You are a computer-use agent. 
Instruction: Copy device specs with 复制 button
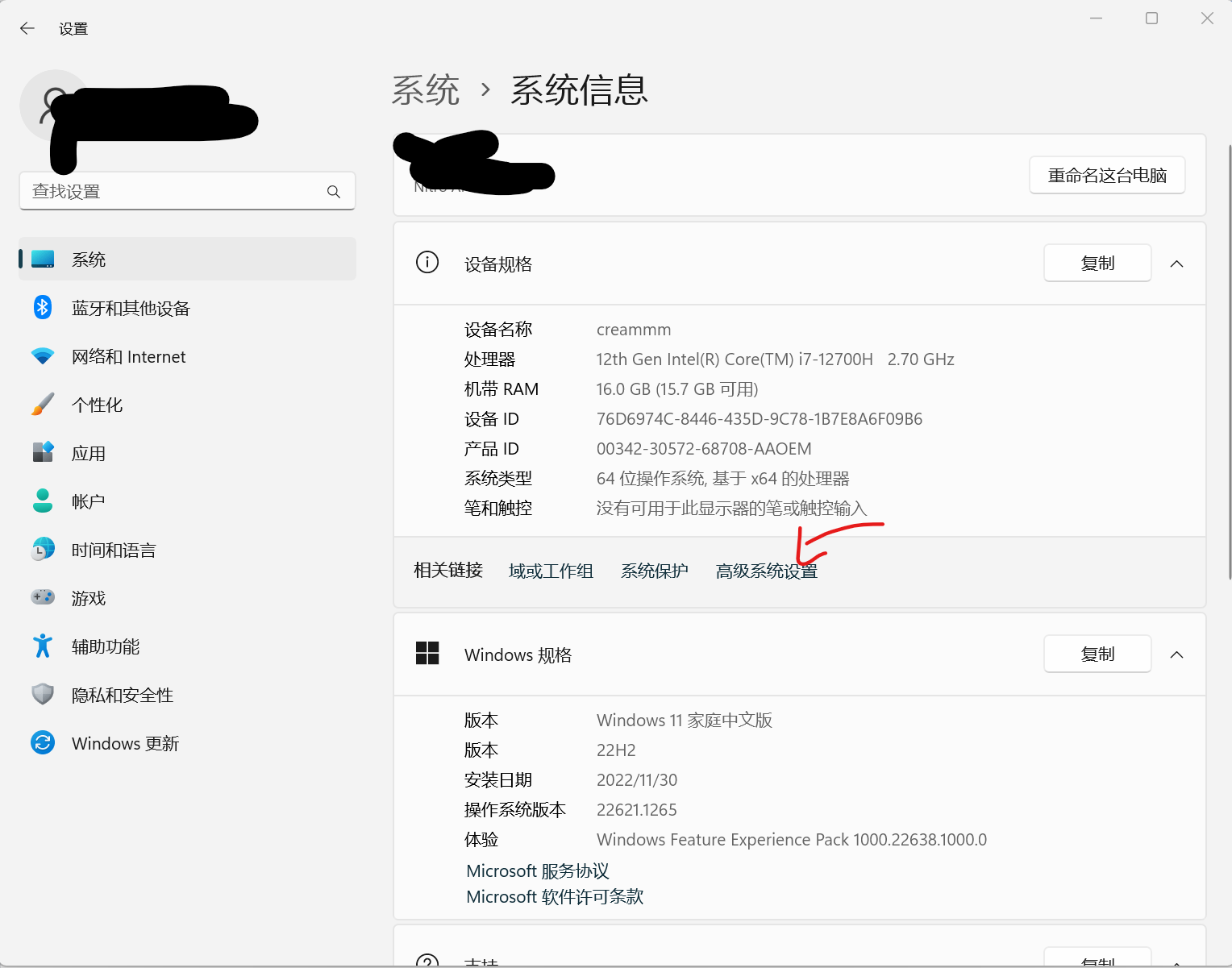(1097, 264)
